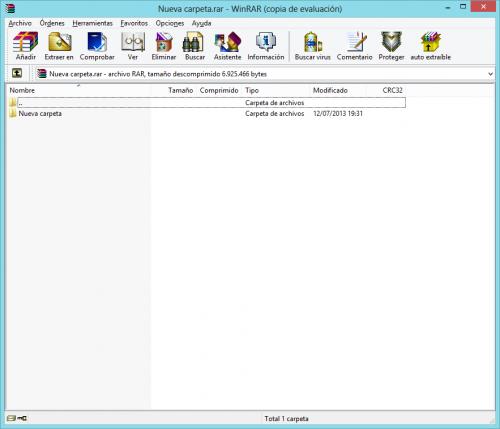The width and height of the screenshot is (500, 429).
Task: Click 'Total 1 carpeta' status text
Action: [286, 418]
